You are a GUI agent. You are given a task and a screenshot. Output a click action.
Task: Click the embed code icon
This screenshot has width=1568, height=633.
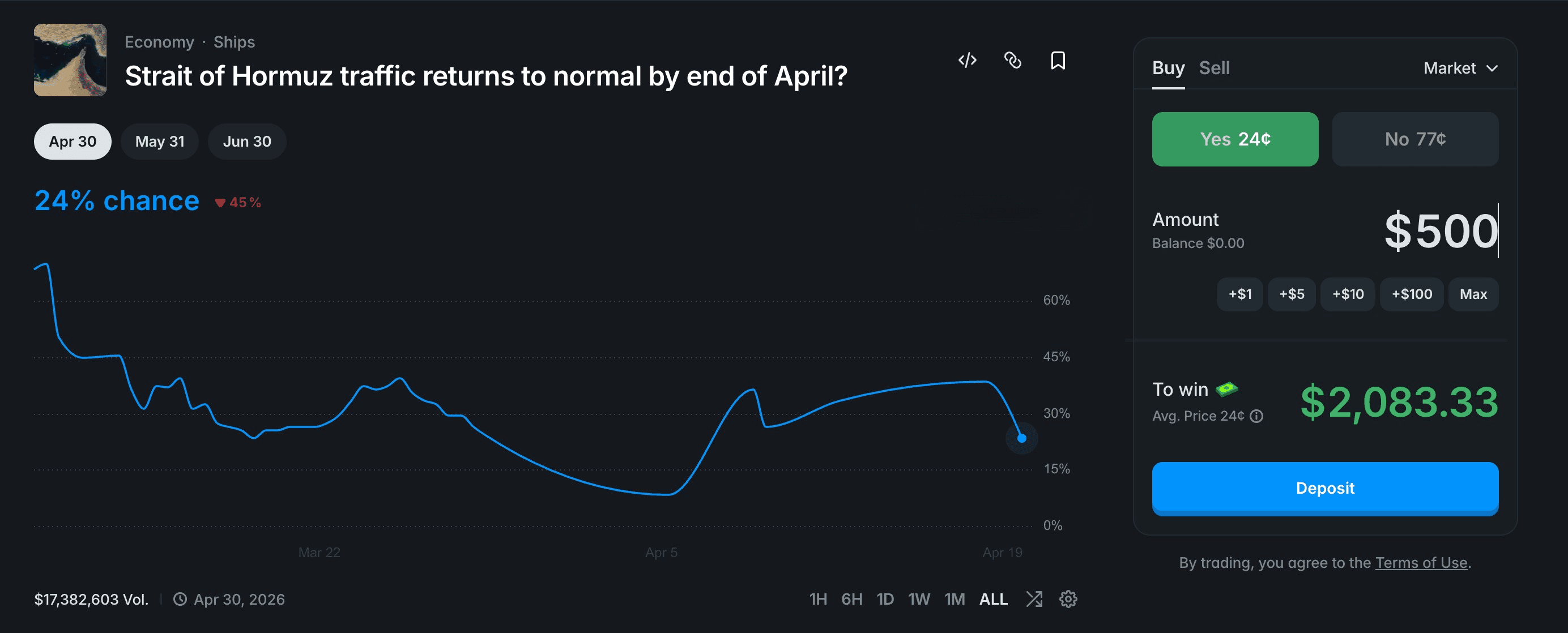967,60
